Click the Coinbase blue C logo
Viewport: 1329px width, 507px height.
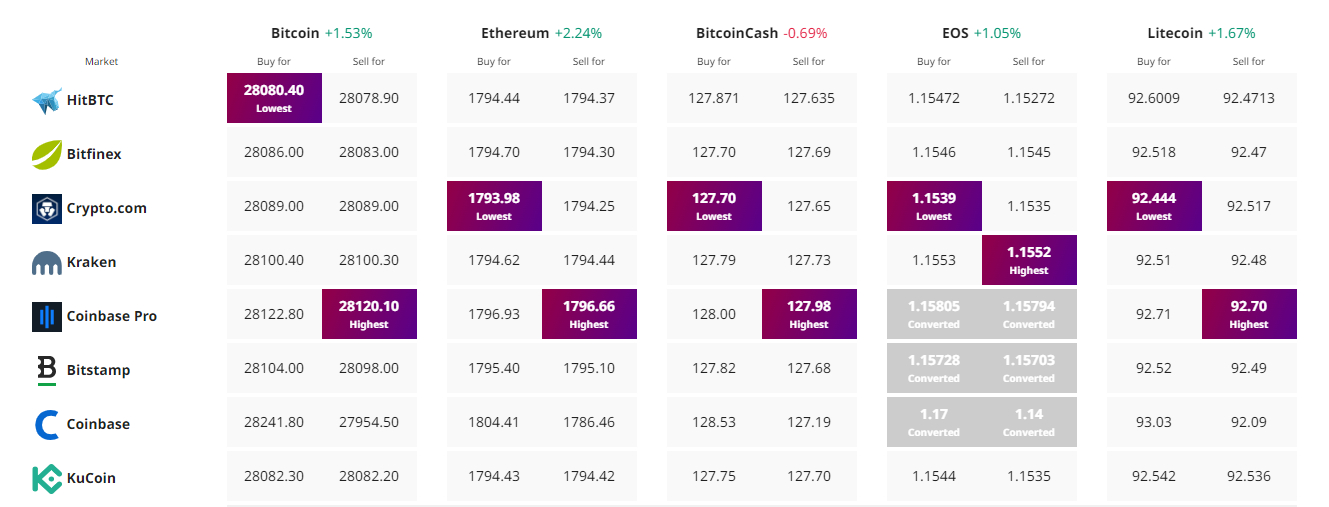click(x=47, y=424)
